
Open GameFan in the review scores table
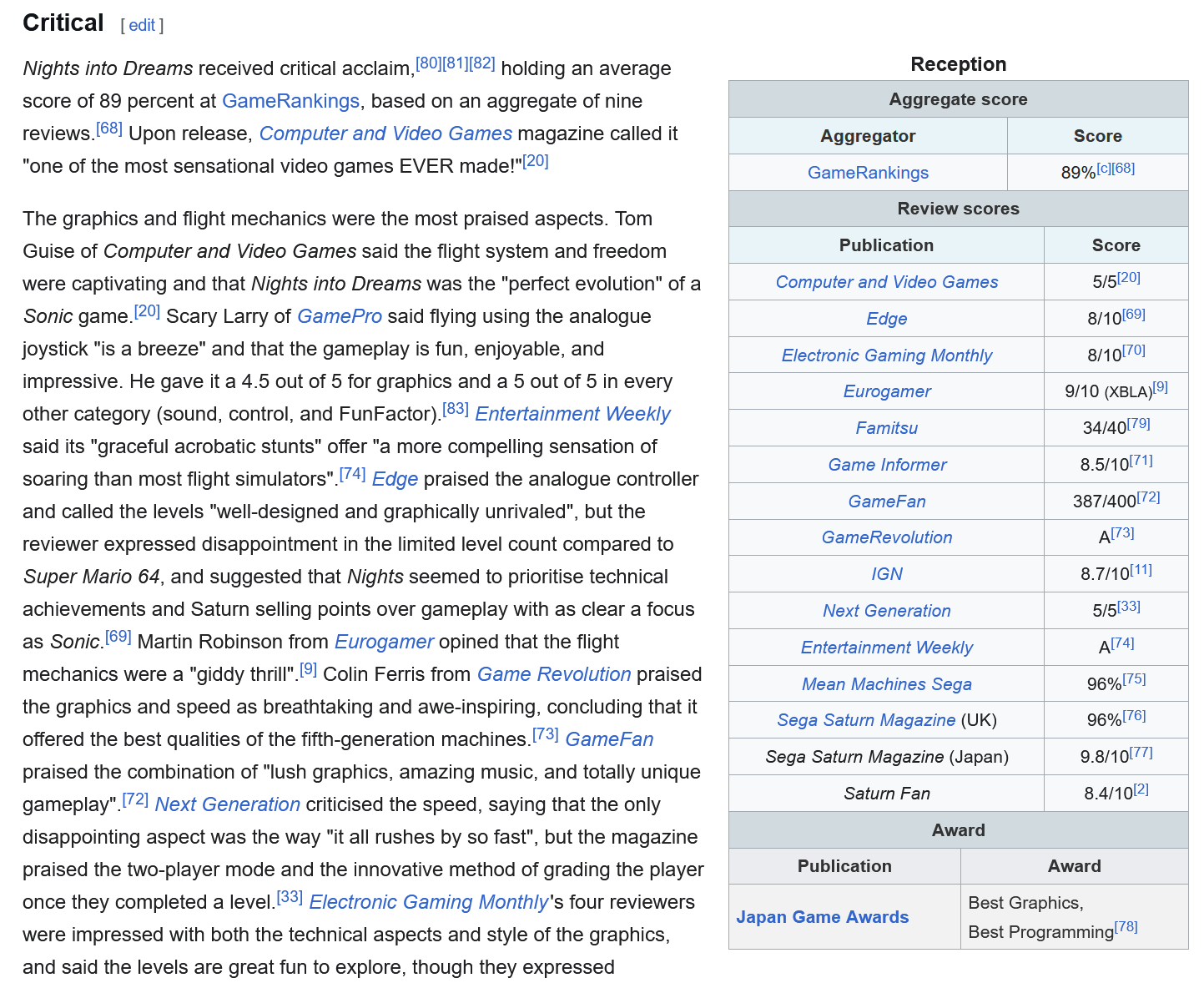point(887,502)
